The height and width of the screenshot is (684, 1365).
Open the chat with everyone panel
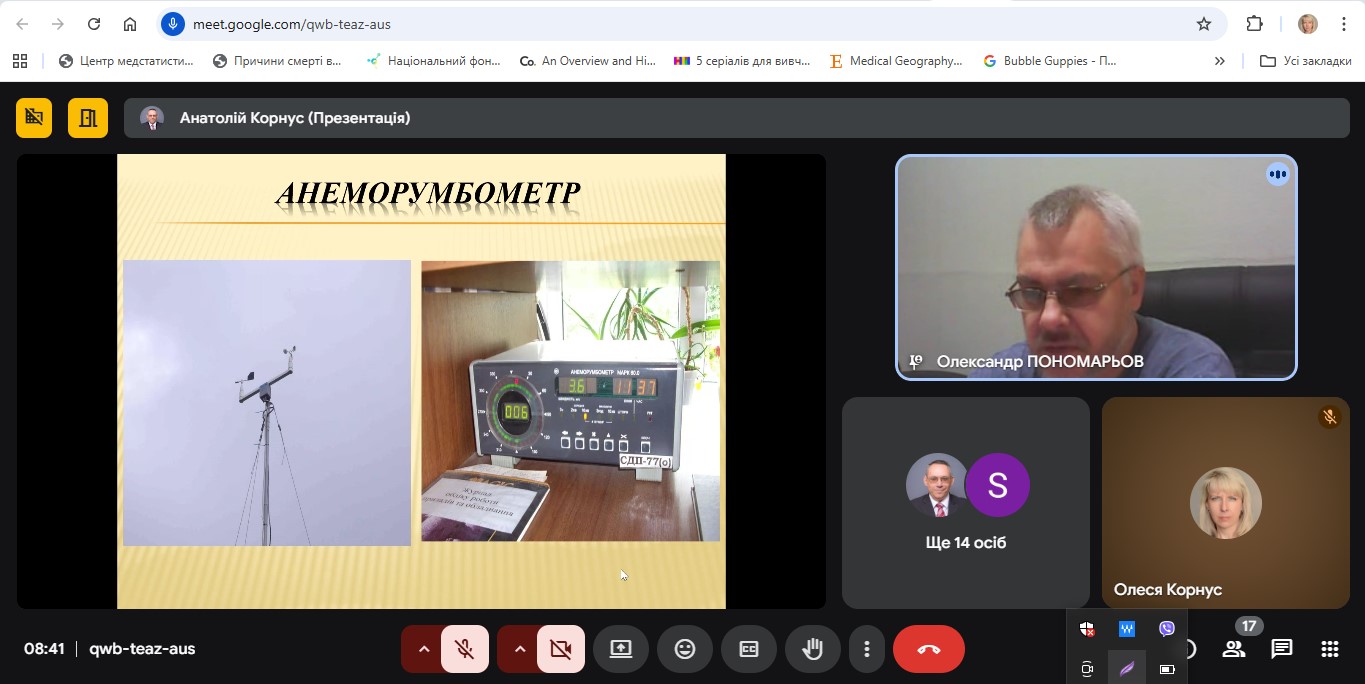click(1281, 649)
